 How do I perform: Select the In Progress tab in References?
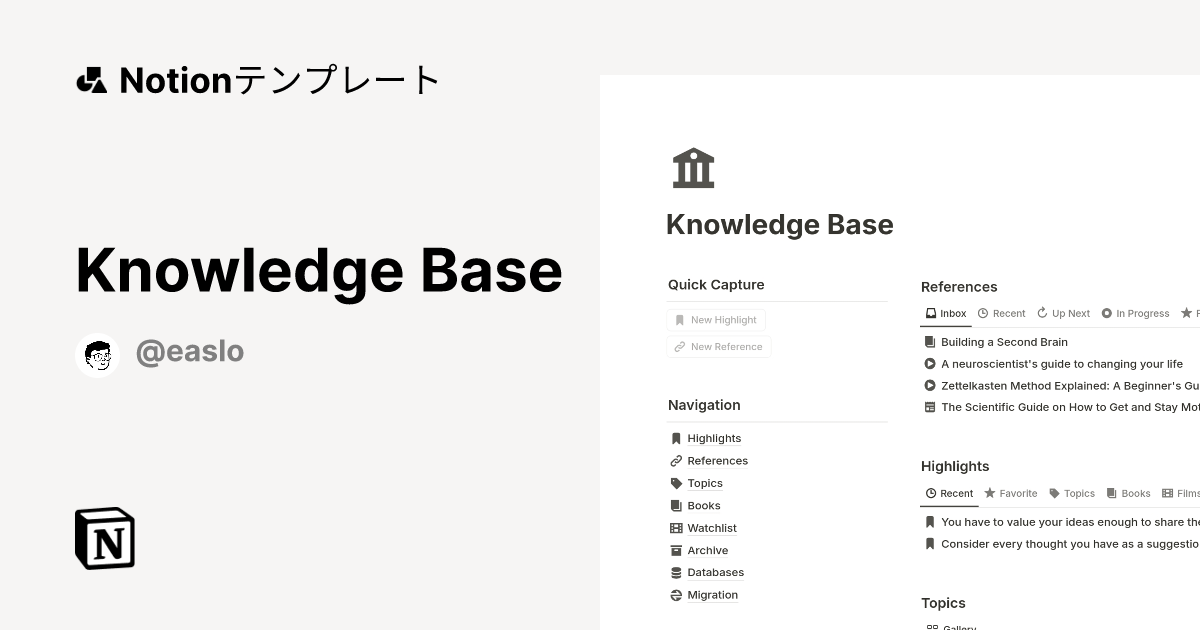click(x=1136, y=313)
